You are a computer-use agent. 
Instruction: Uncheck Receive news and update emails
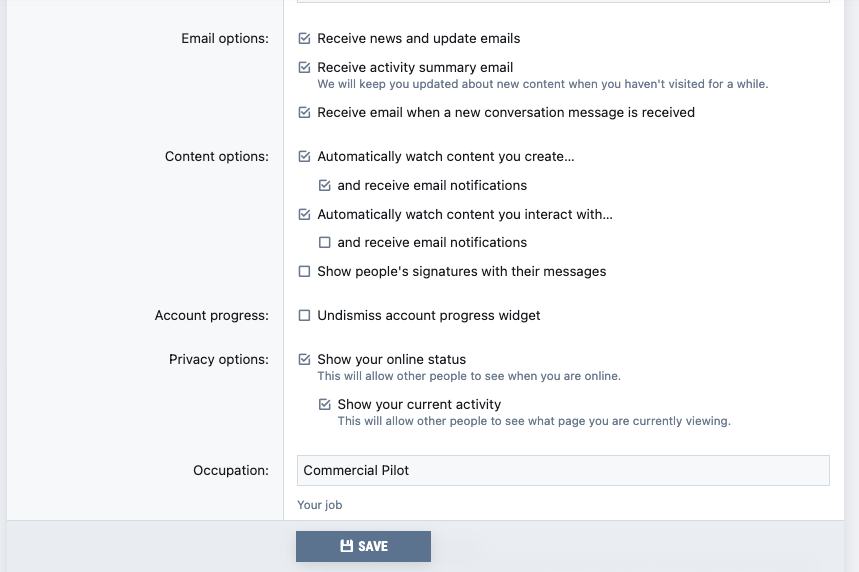coord(304,38)
